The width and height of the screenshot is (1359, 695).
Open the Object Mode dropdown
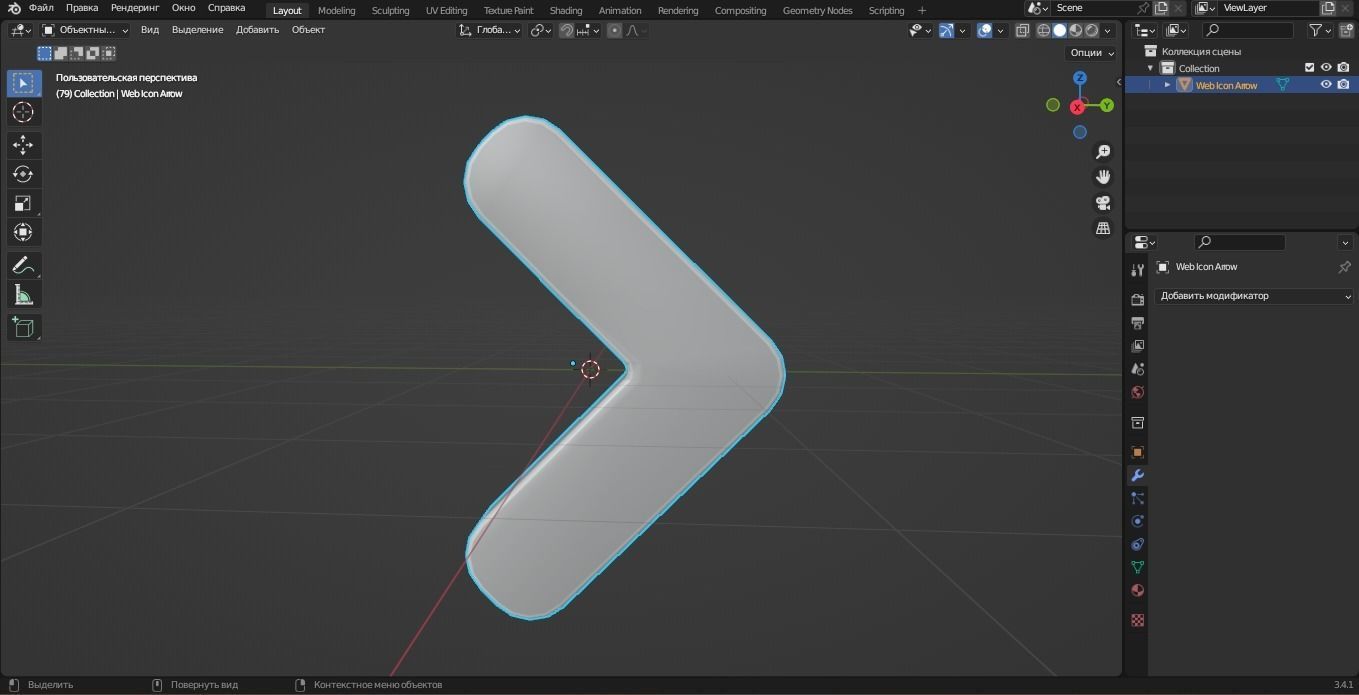pyautogui.click(x=85, y=30)
